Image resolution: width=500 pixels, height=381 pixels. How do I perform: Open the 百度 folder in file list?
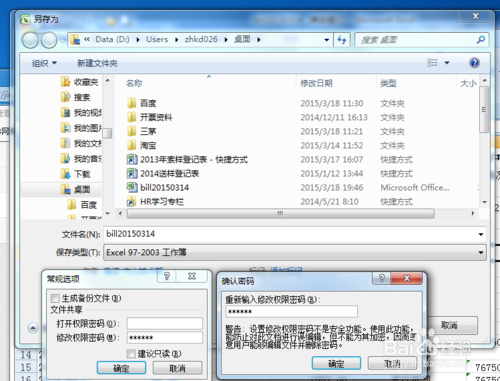[x=142, y=103]
